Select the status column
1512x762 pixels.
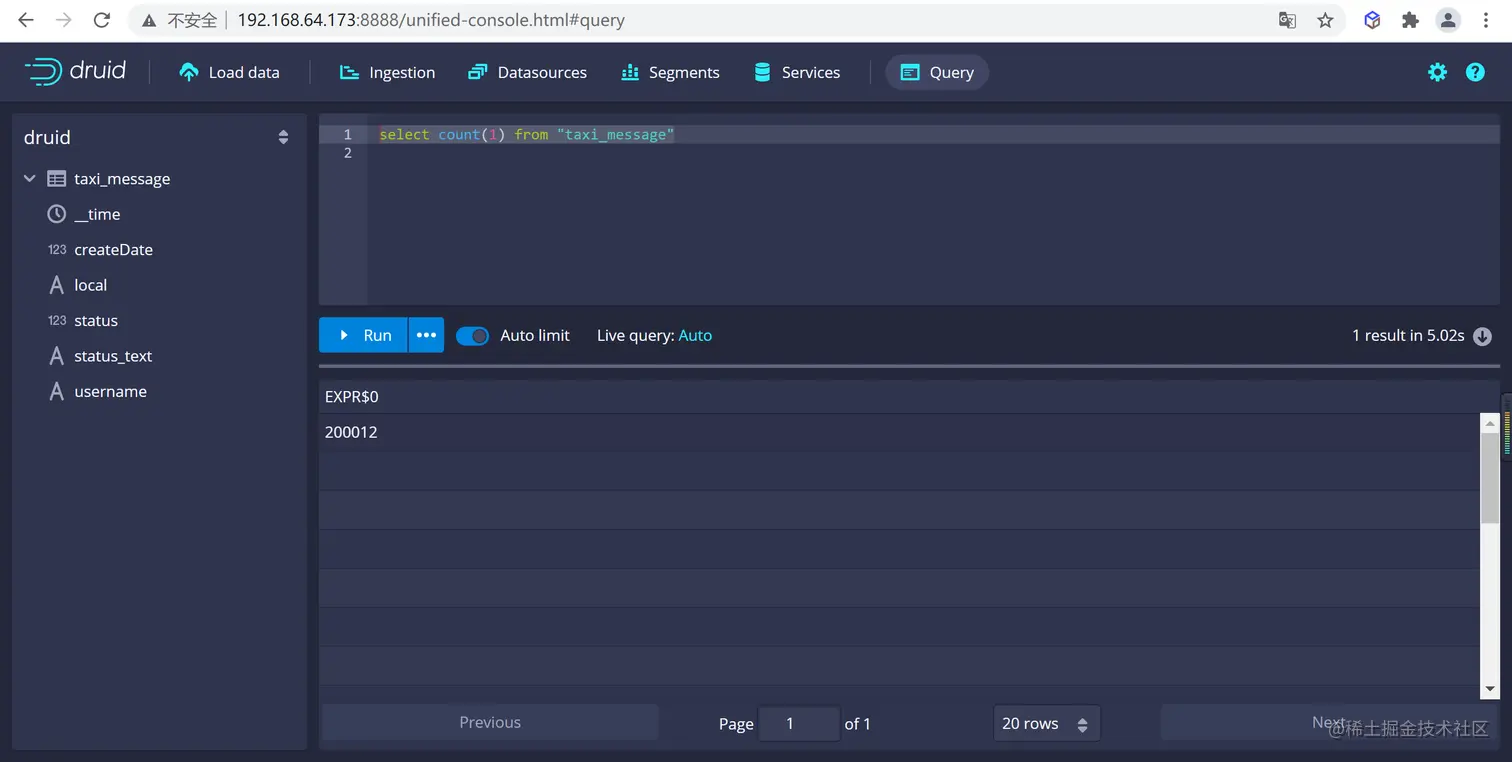click(96, 321)
